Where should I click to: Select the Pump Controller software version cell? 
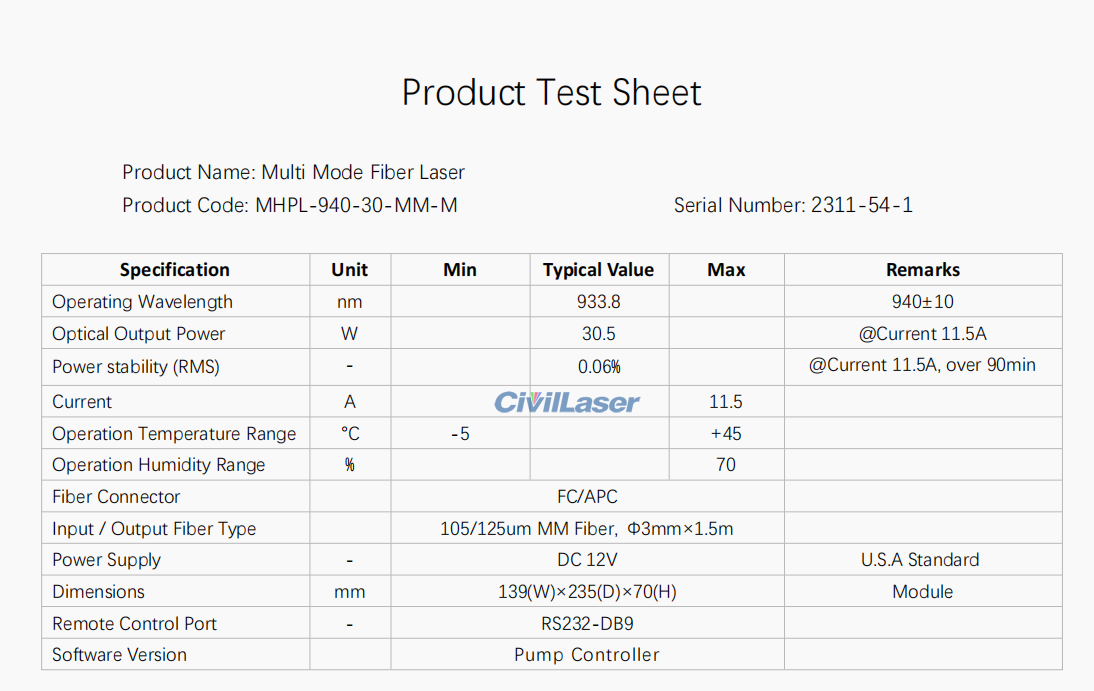[587, 655]
